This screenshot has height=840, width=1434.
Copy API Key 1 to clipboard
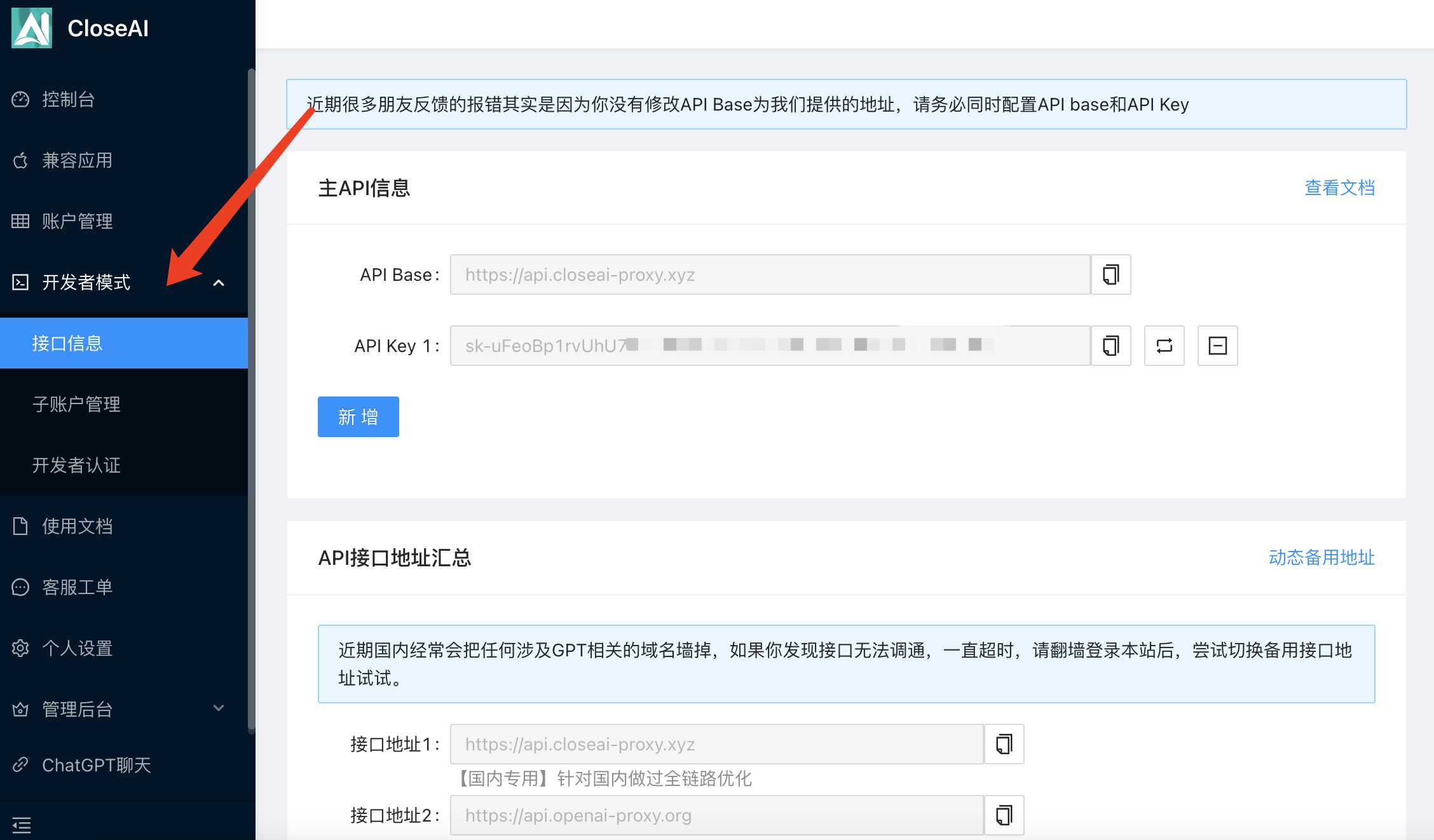[x=1110, y=345]
